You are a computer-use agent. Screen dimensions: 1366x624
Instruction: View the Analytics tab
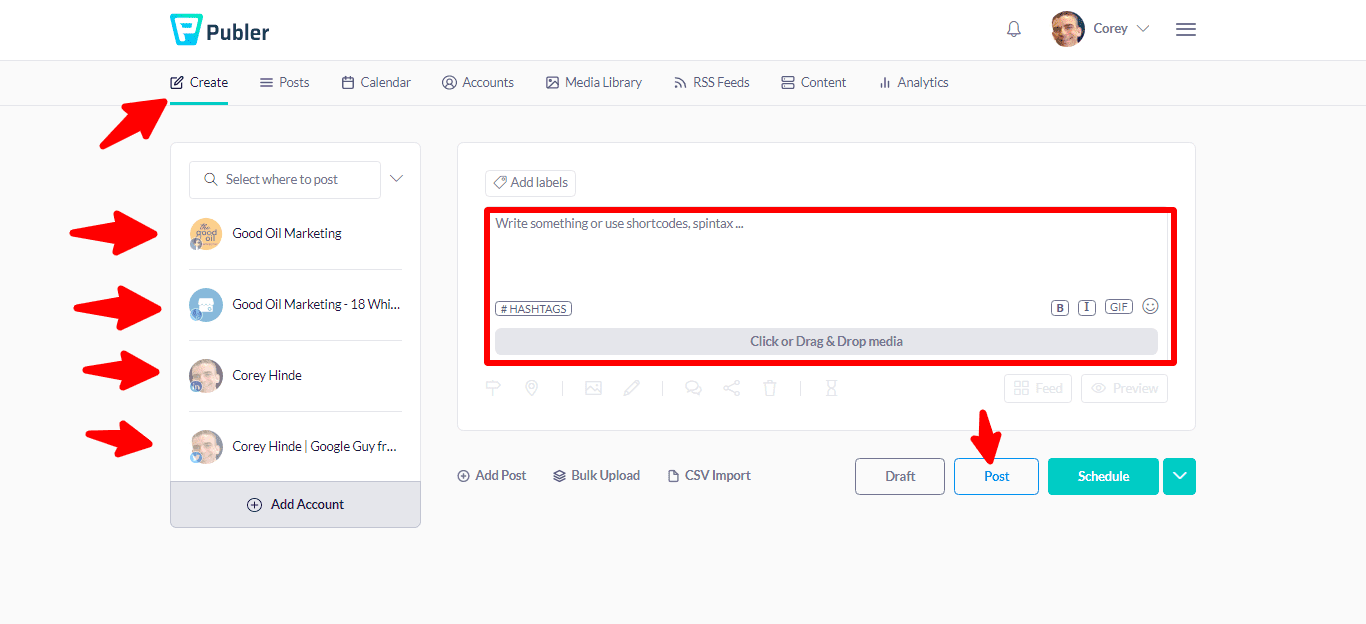coord(913,82)
